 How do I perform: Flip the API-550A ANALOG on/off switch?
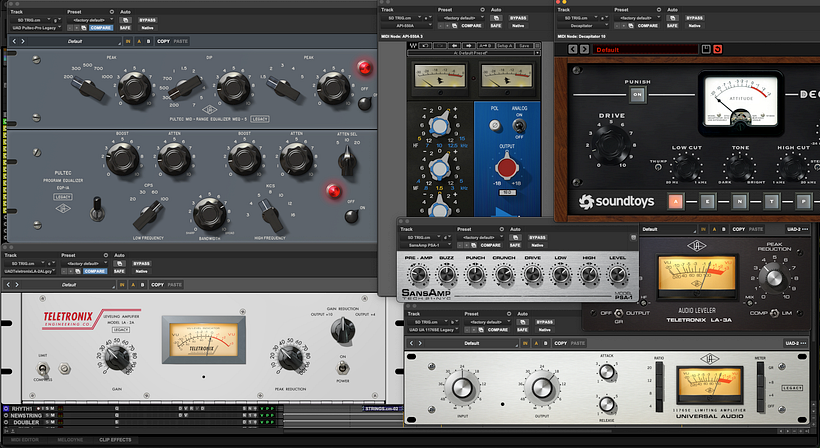click(x=519, y=125)
